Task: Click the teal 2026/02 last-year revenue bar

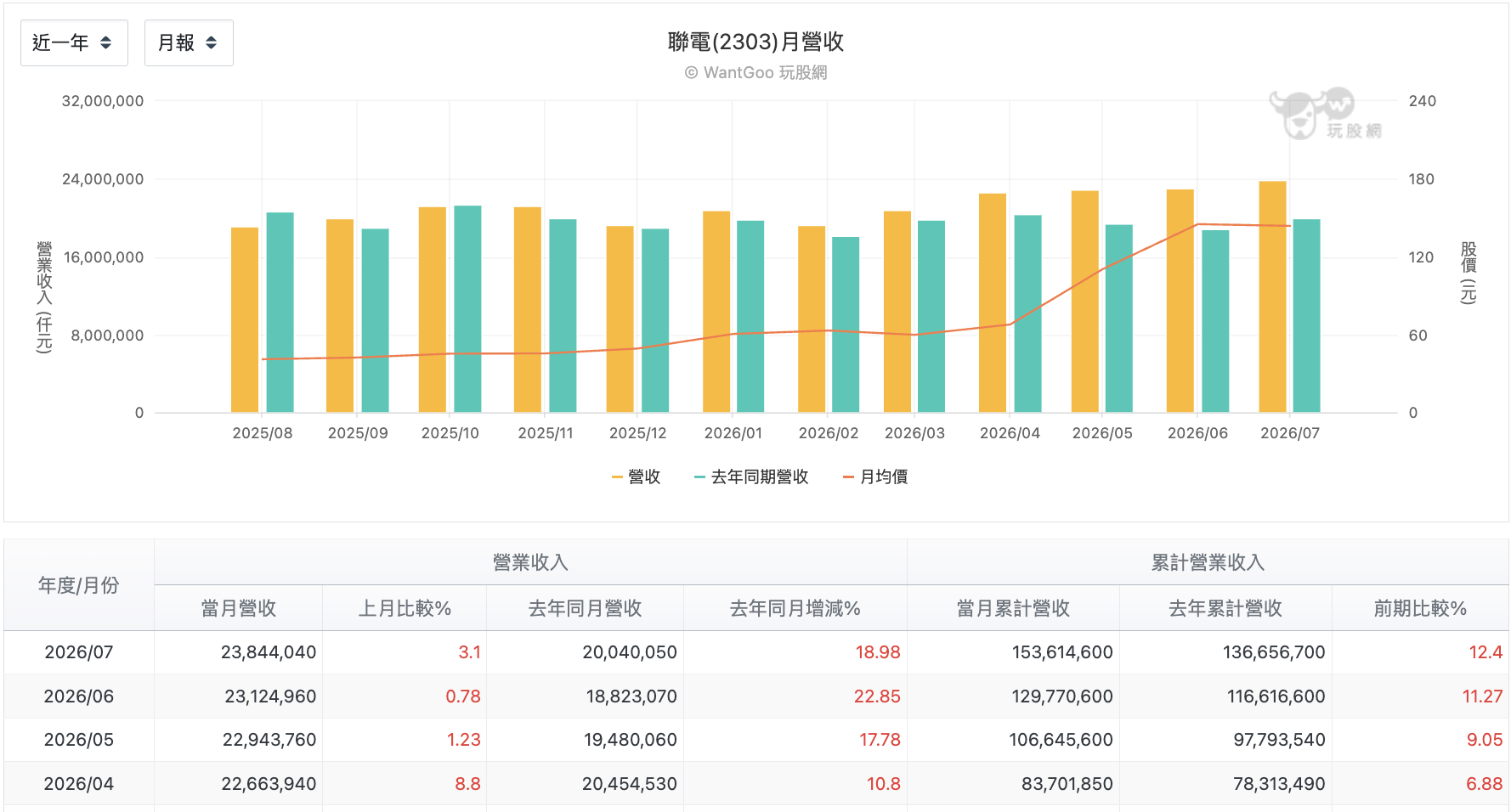Action: pyautogui.click(x=846, y=324)
